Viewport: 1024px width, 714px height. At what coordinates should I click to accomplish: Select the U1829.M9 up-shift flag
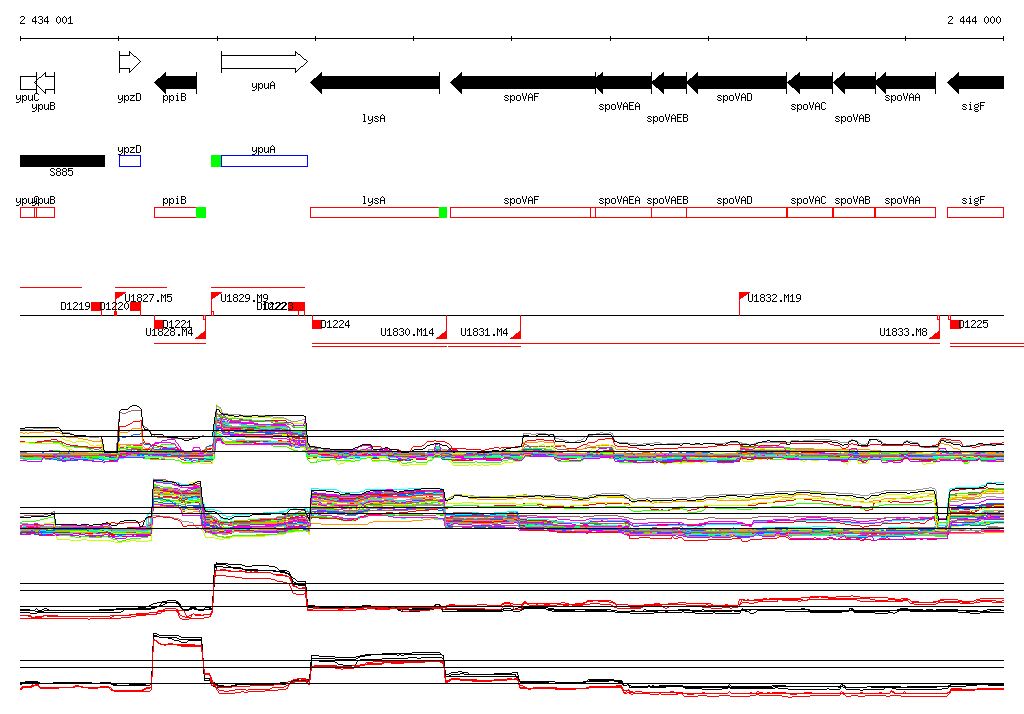pos(217,297)
